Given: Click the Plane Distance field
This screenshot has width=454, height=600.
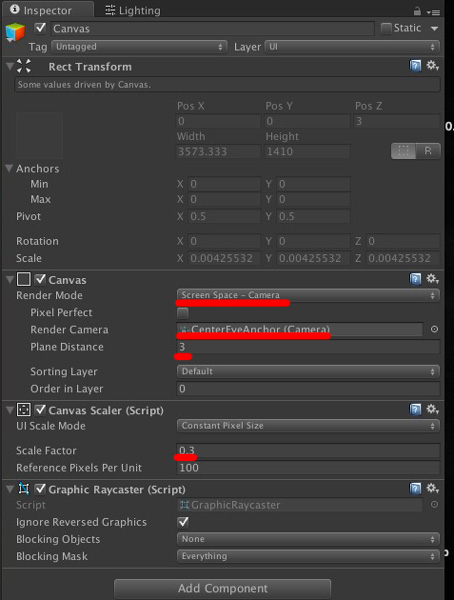Looking at the screenshot, I should pos(308,347).
